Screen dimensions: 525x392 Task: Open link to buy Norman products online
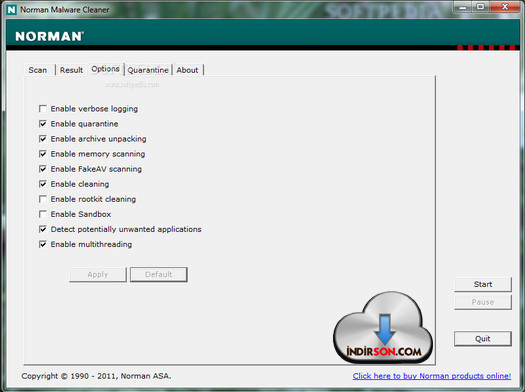click(x=432, y=376)
